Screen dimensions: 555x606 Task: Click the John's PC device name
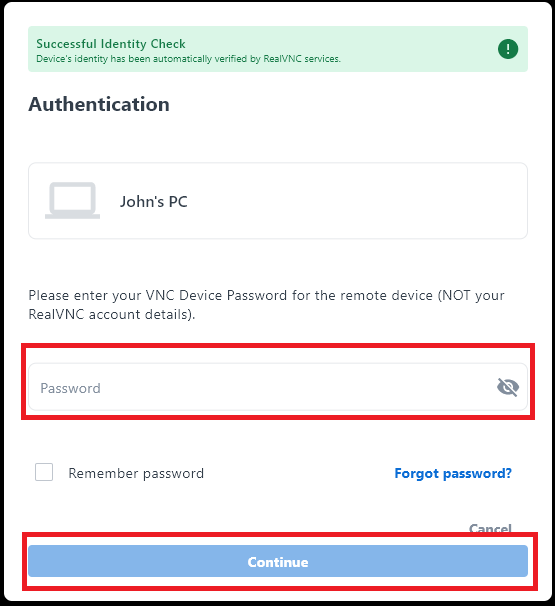click(x=153, y=202)
